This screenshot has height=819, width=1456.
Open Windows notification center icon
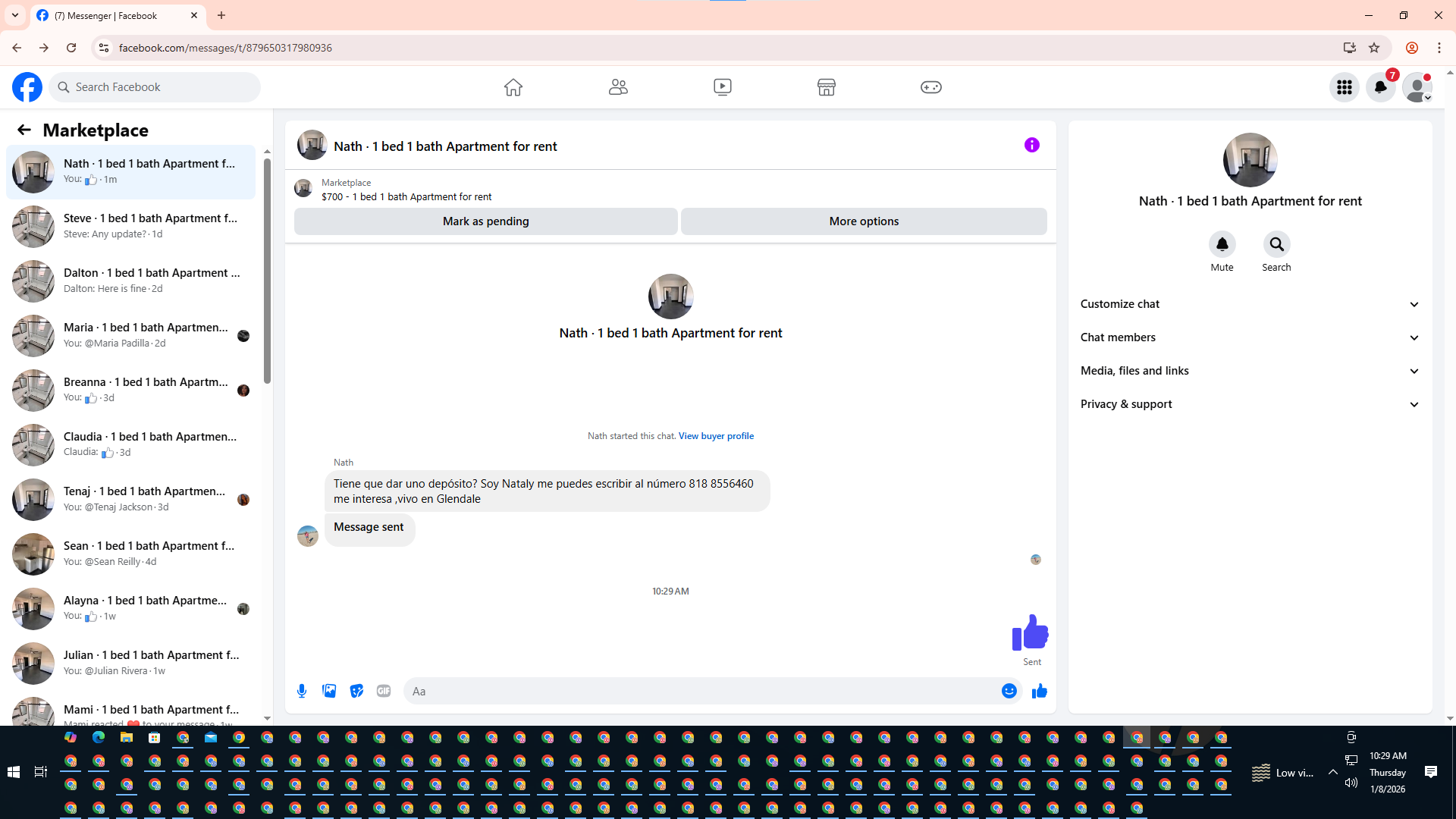click(x=1431, y=772)
